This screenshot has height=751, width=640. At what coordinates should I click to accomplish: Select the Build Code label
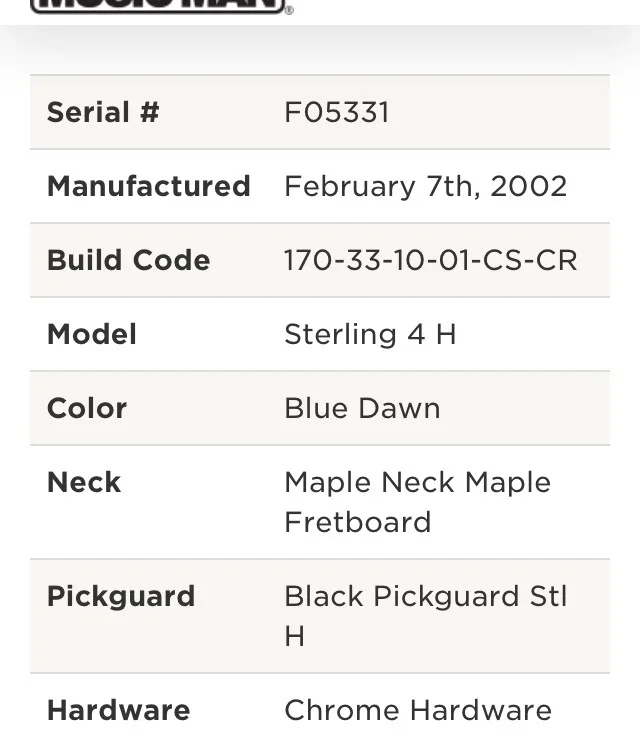pos(129,260)
